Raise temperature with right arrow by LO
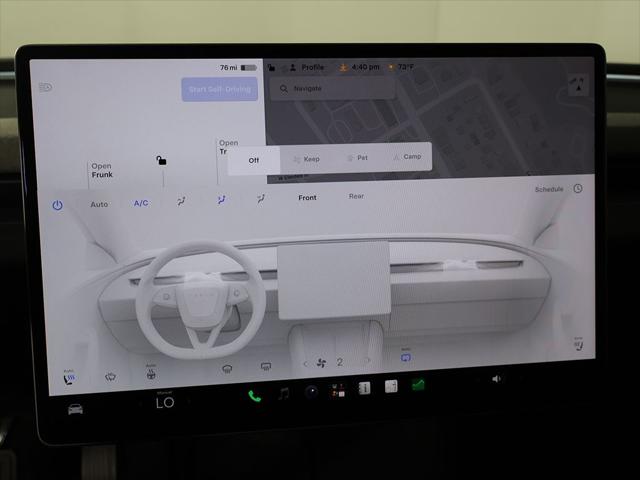Image resolution: width=640 pixels, height=480 pixels. coord(189,402)
